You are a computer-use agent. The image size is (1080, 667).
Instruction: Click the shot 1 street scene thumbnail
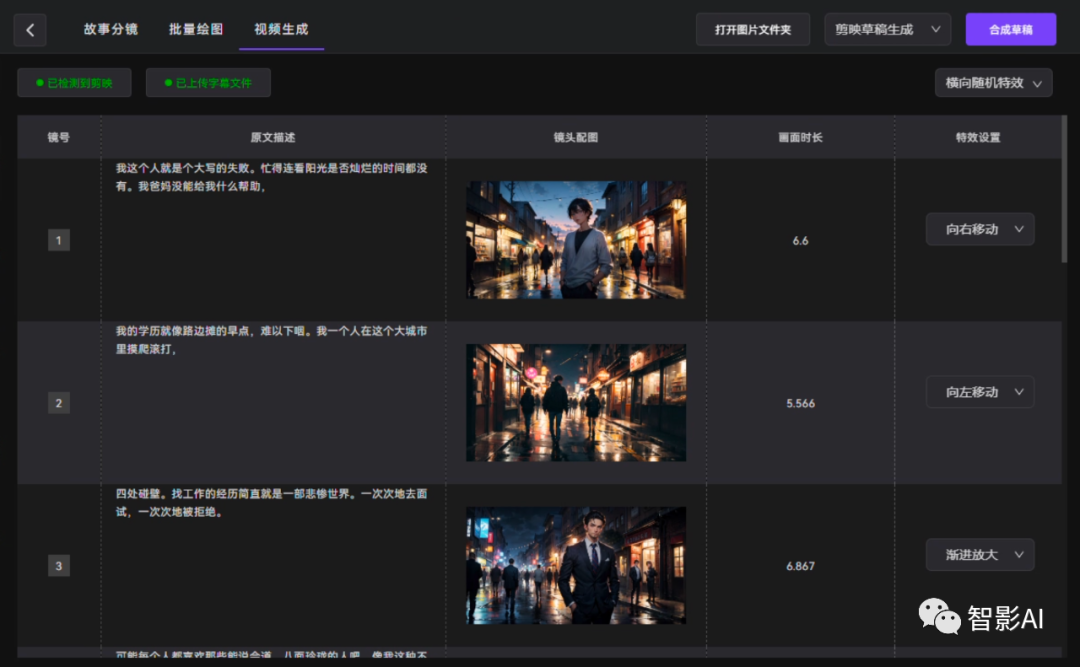[576, 240]
